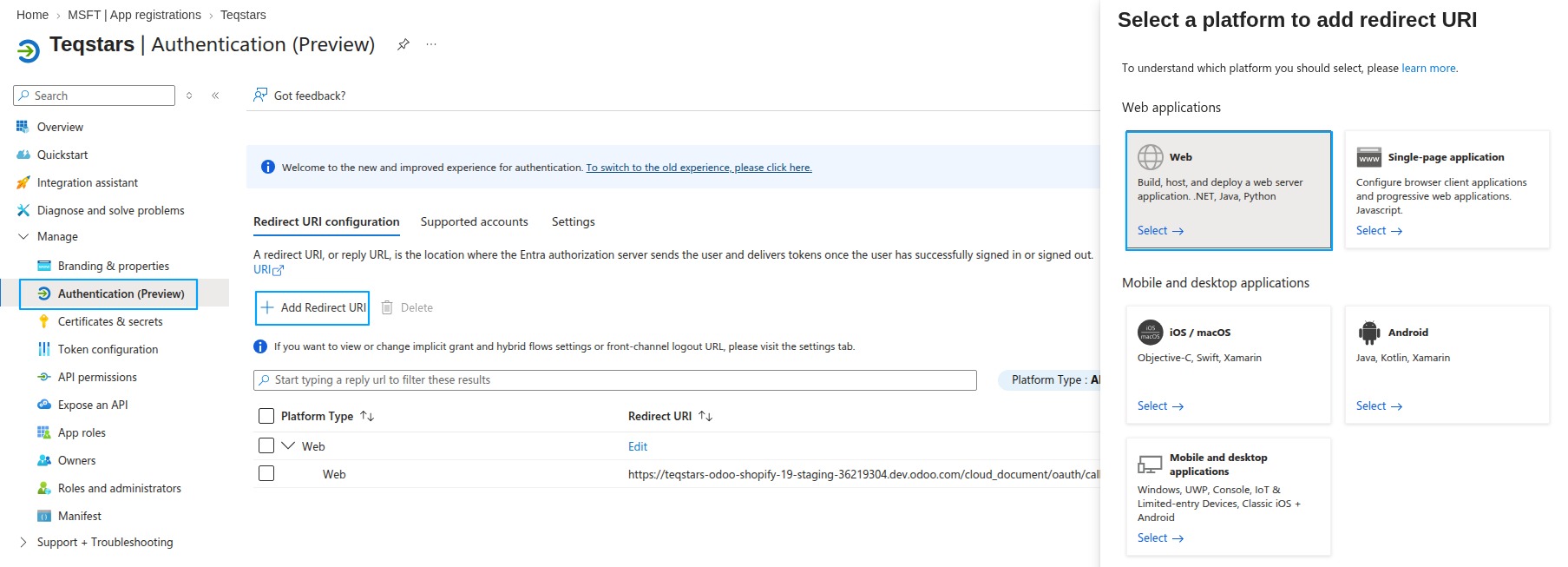
Task: Switch to Redirect URI configuration tab
Action: point(326,222)
